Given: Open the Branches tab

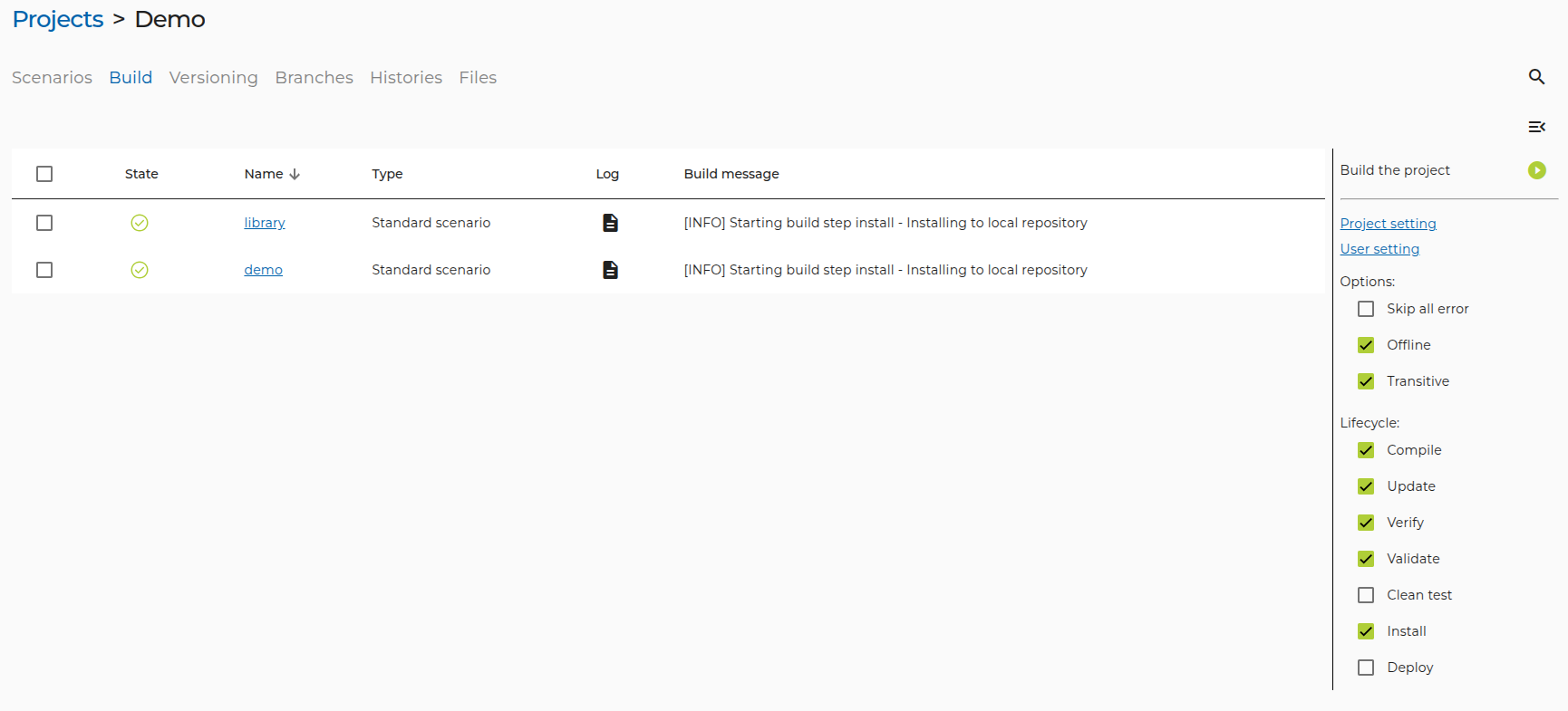Looking at the screenshot, I should [x=314, y=78].
